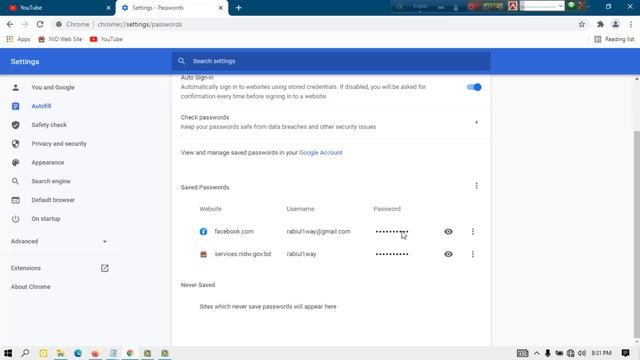
Task: Click the username rabiul1way@gmail.com
Action: [x=318, y=231]
